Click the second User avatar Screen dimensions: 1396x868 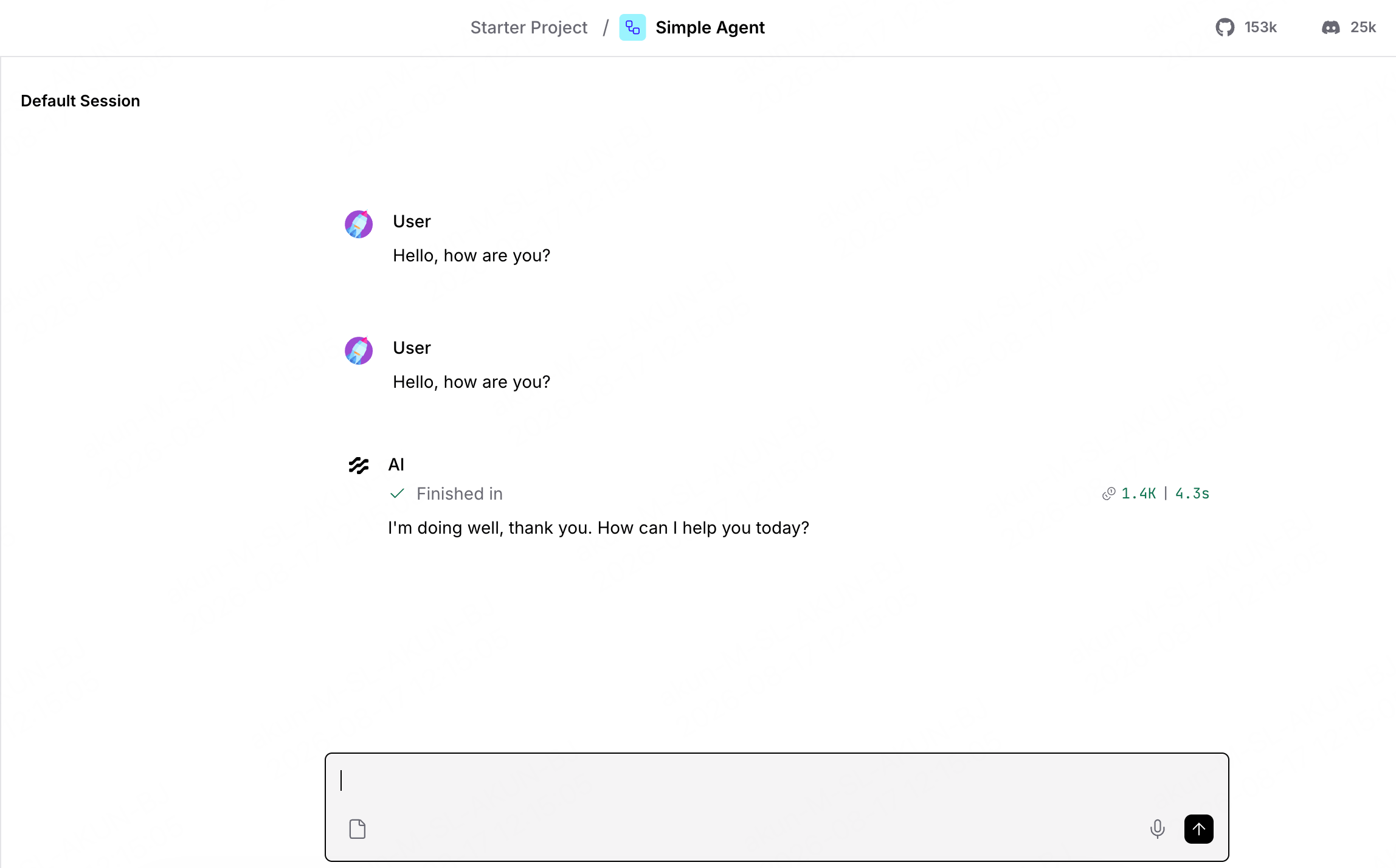tap(359, 351)
